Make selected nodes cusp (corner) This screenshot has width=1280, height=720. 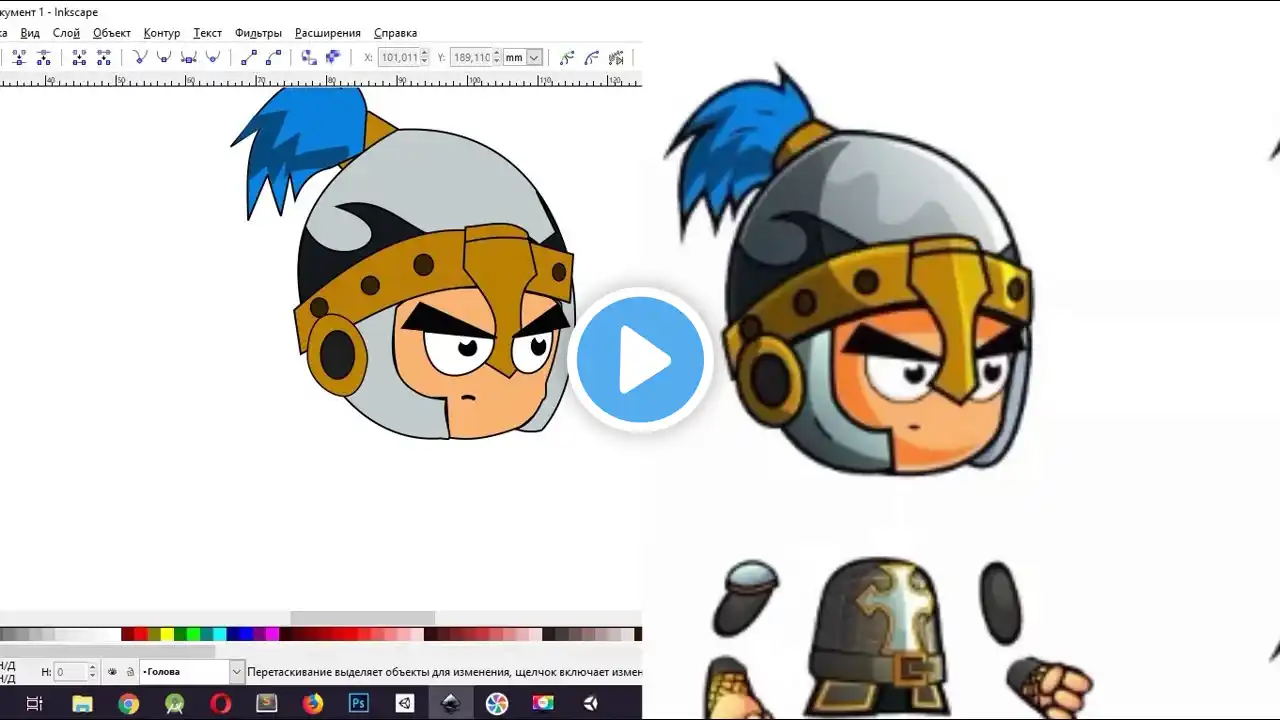point(140,58)
